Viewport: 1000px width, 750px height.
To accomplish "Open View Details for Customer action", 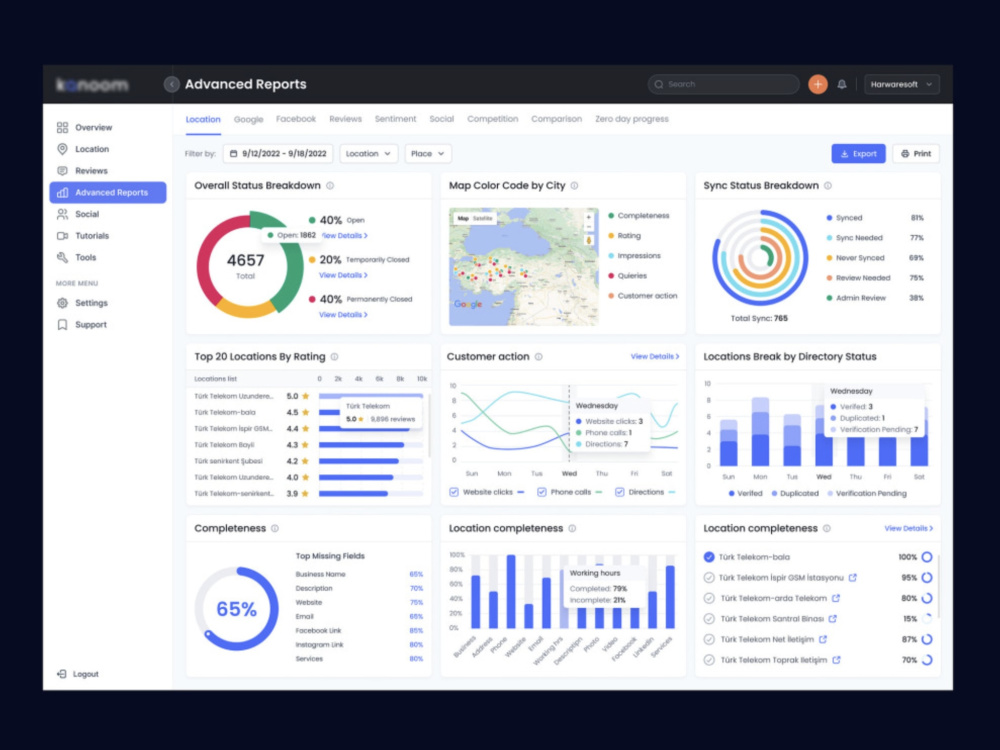I will (654, 357).
